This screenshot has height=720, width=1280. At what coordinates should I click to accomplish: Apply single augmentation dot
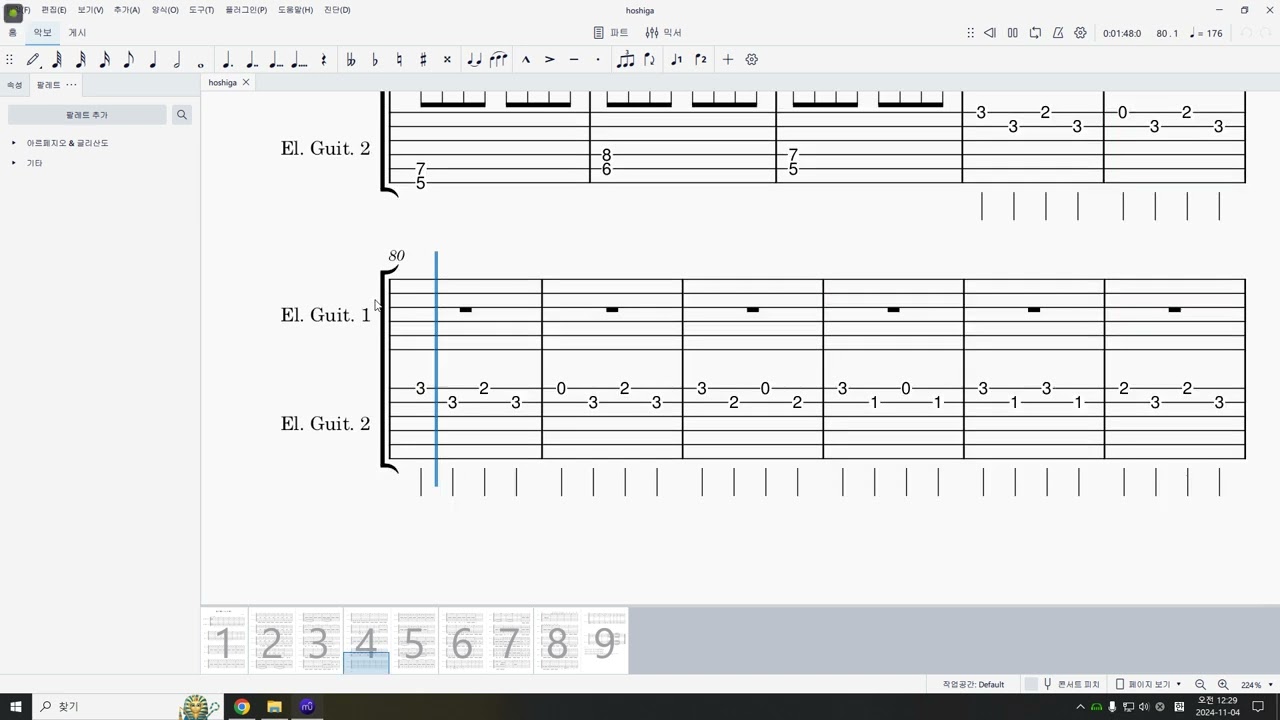coord(227,60)
